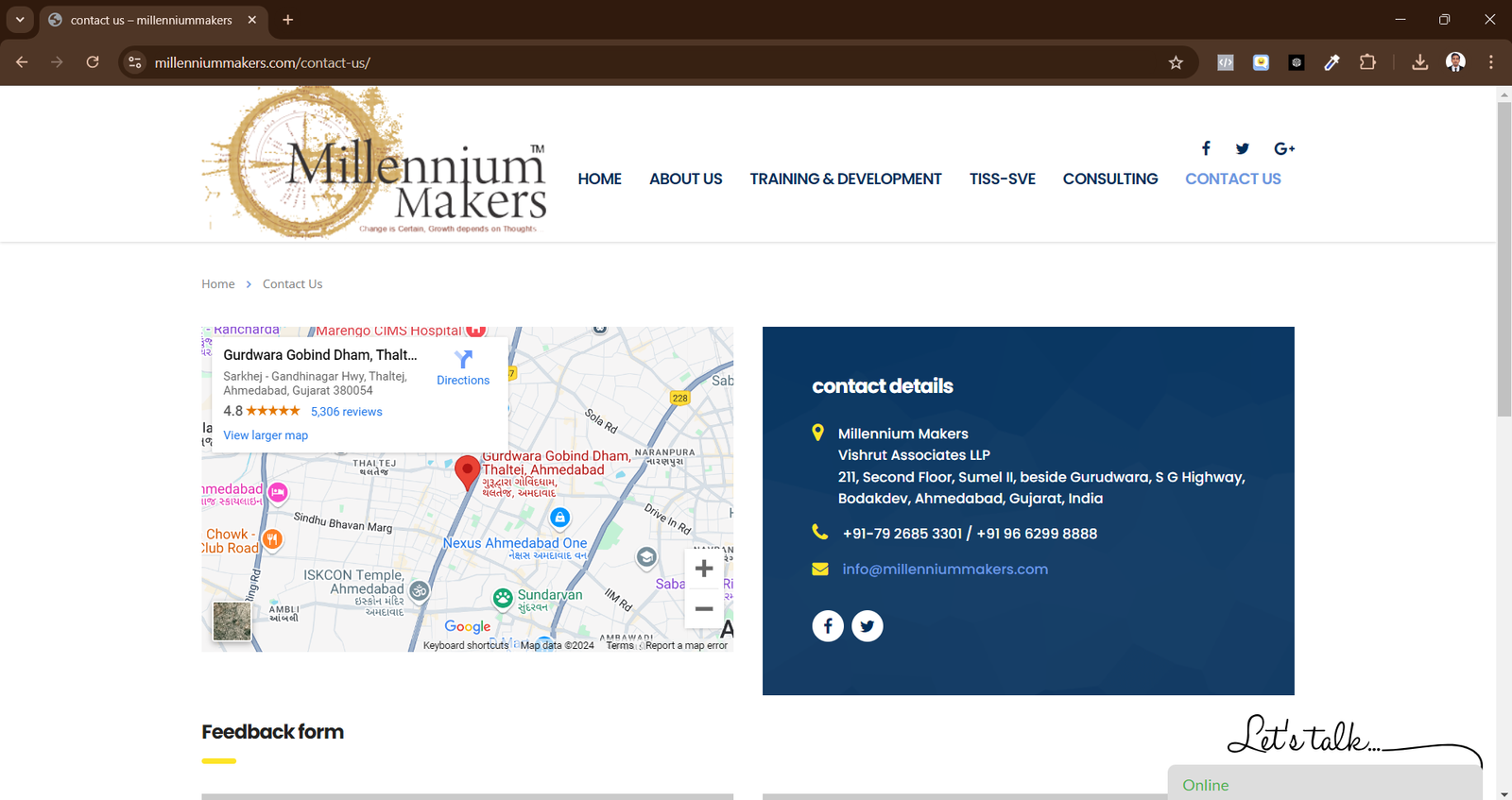The height and width of the screenshot is (800, 1512).
Task: Reload the current page
Action: (x=93, y=62)
